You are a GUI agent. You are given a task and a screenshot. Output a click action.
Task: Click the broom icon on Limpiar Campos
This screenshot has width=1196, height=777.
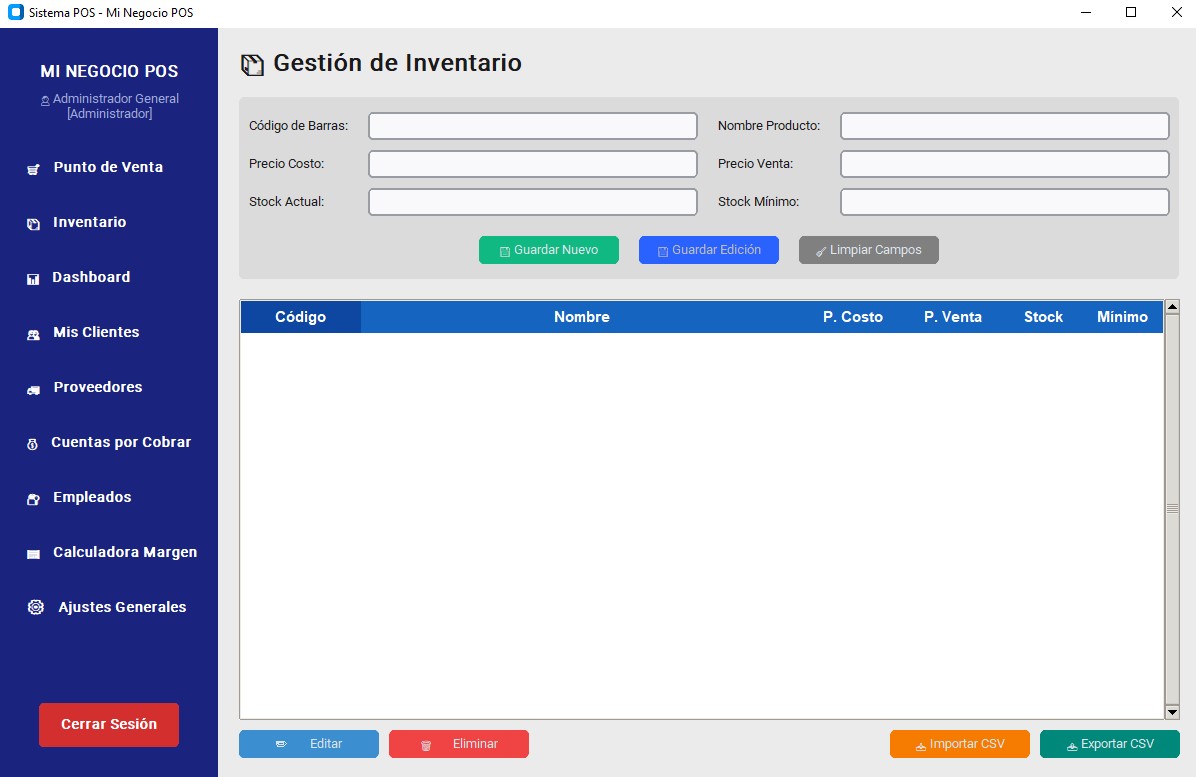pyautogui.click(x=821, y=252)
